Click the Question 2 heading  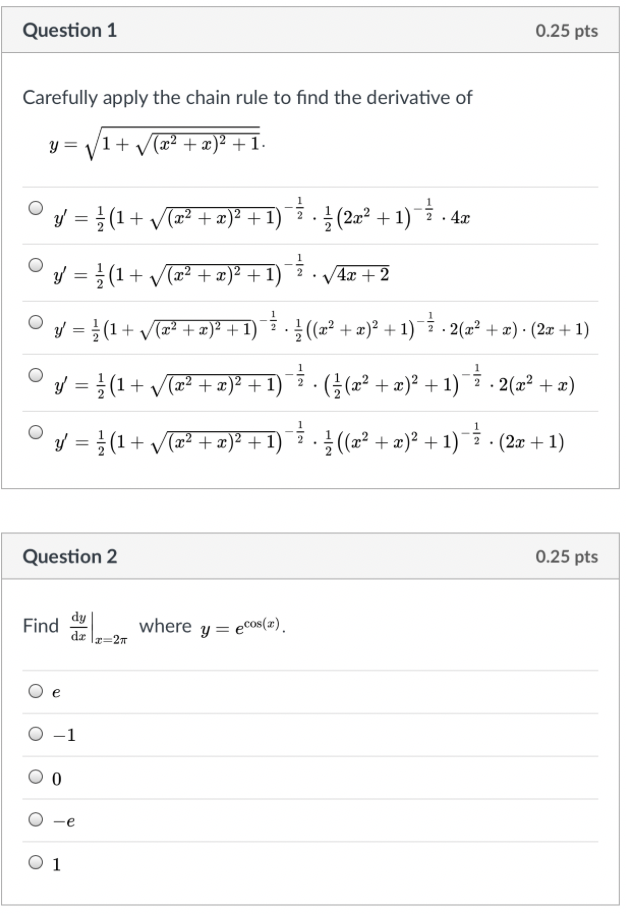pyautogui.click(x=70, y=557)
